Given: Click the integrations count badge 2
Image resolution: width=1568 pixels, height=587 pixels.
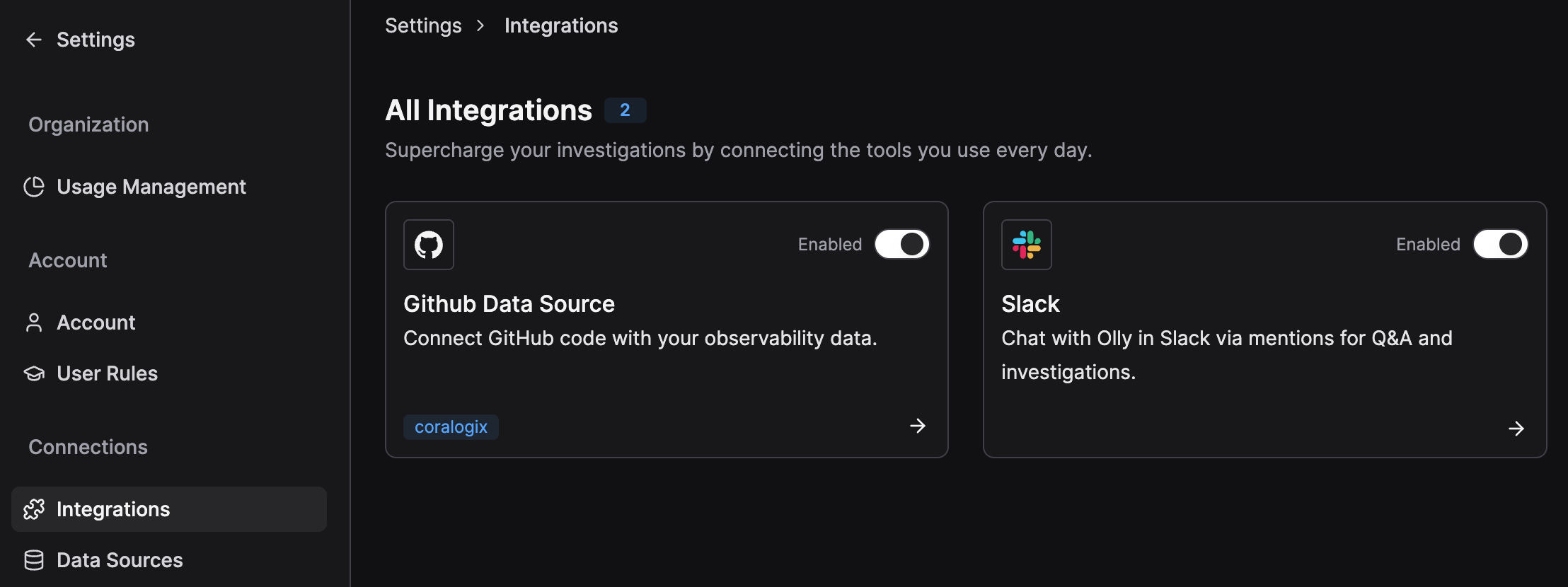Looking at the screenshot, I should tap(625, 110).
